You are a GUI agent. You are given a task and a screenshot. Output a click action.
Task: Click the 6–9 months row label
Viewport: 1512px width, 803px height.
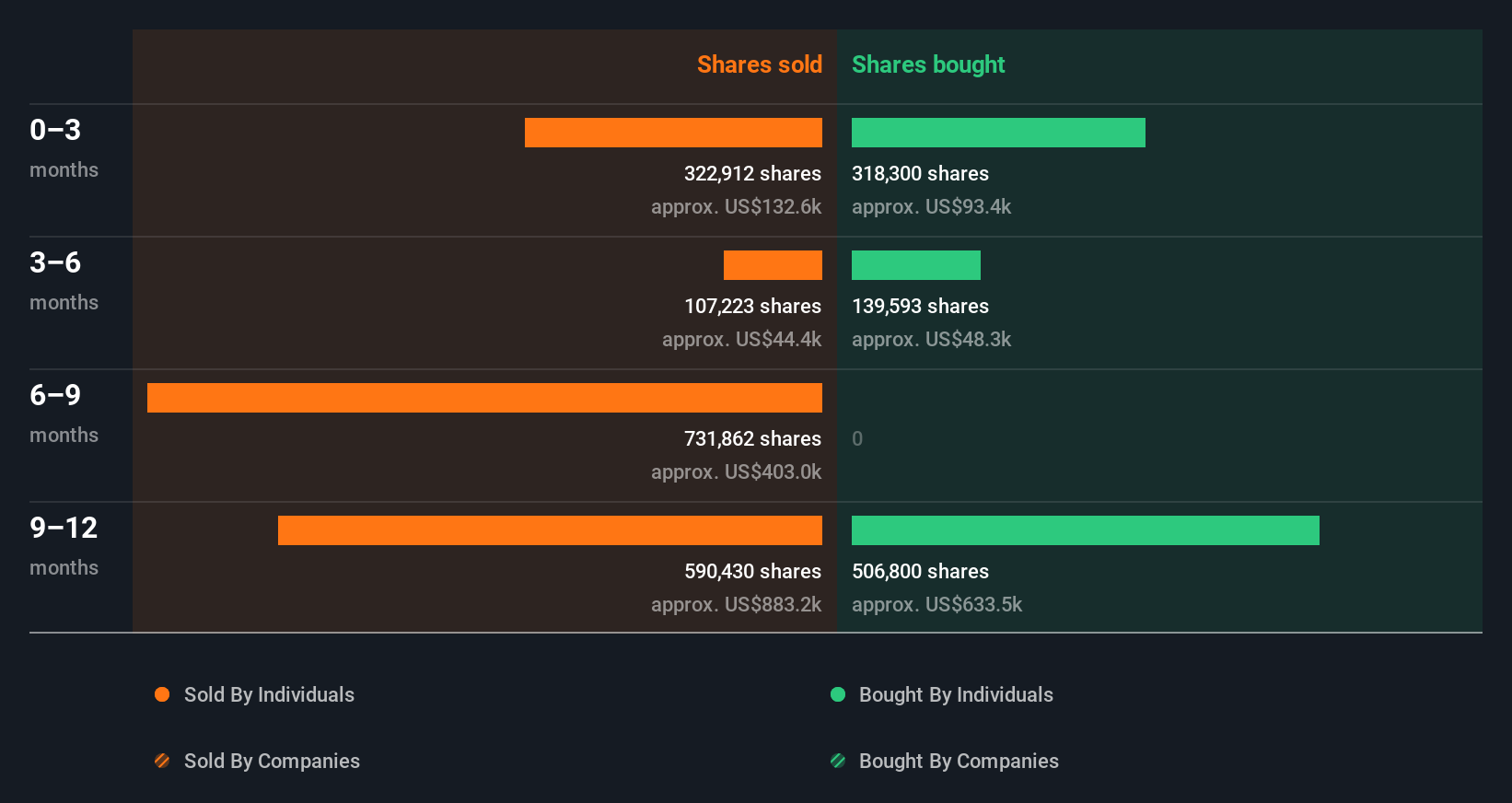click(x=64, y=413)
